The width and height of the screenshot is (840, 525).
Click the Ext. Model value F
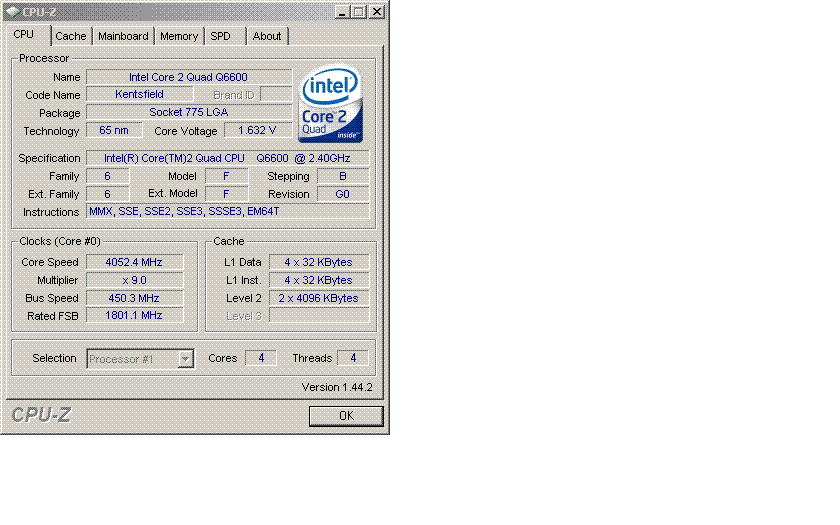click(227, 194)
